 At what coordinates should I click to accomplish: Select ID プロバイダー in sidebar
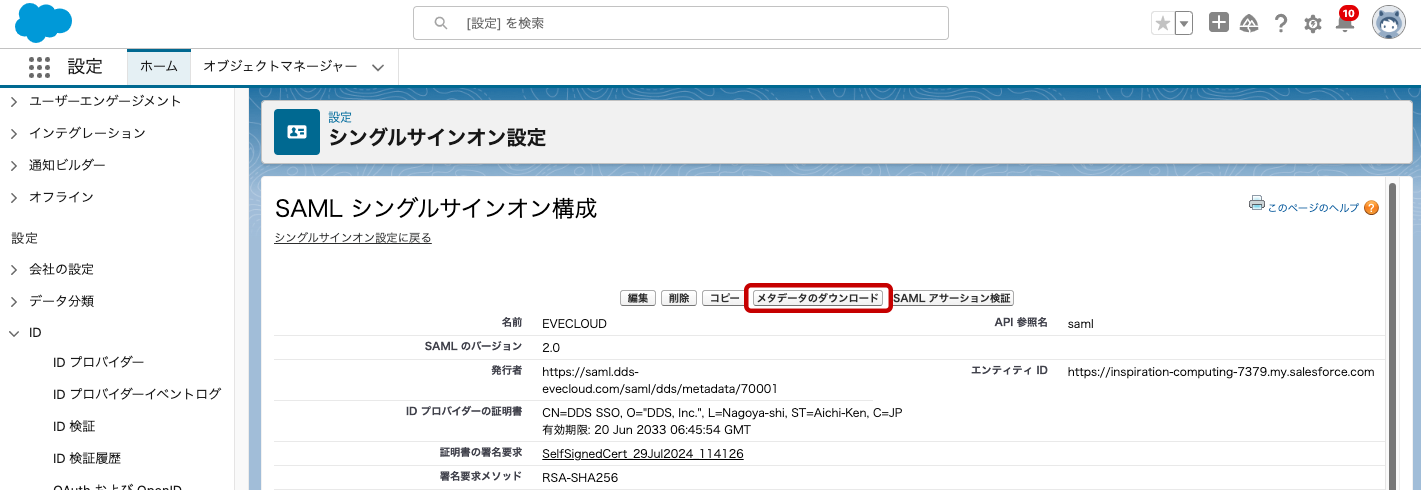98,362
